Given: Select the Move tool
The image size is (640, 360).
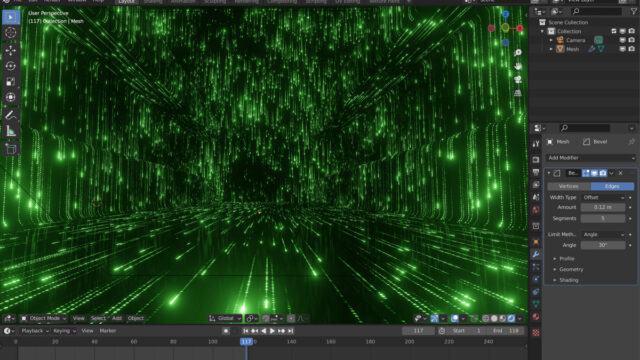Looking at the screenshot, I should click(x=11, y=50).
